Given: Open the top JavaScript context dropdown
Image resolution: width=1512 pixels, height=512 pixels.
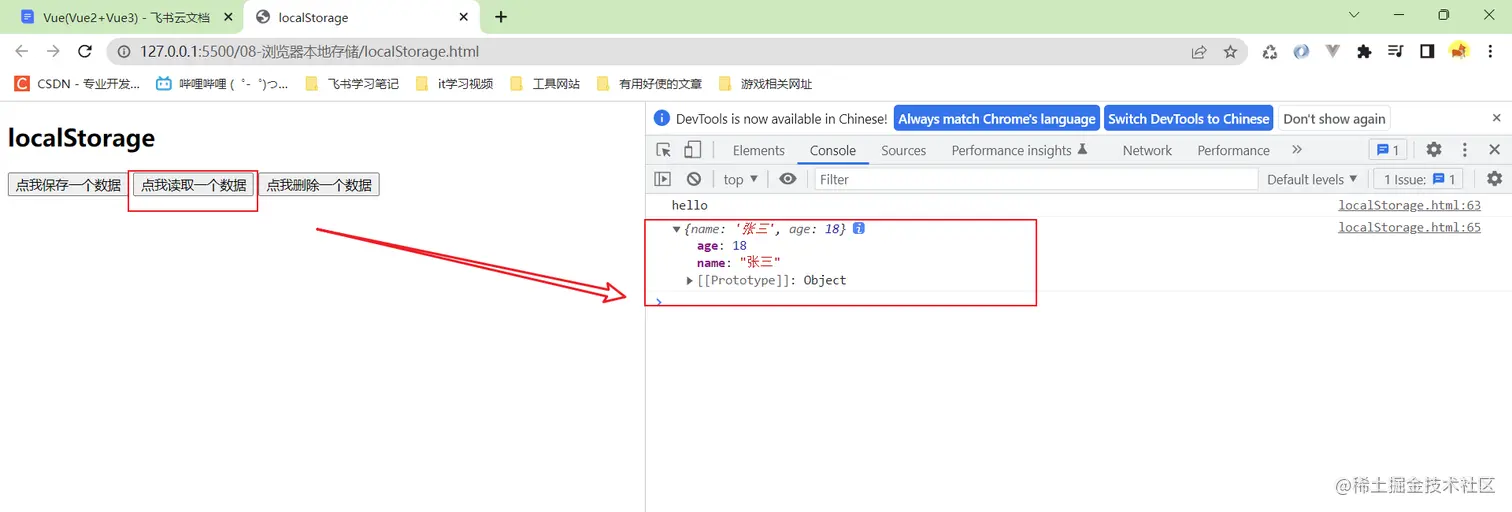Looking at the screenshot, I should click(x=740, y=179).
